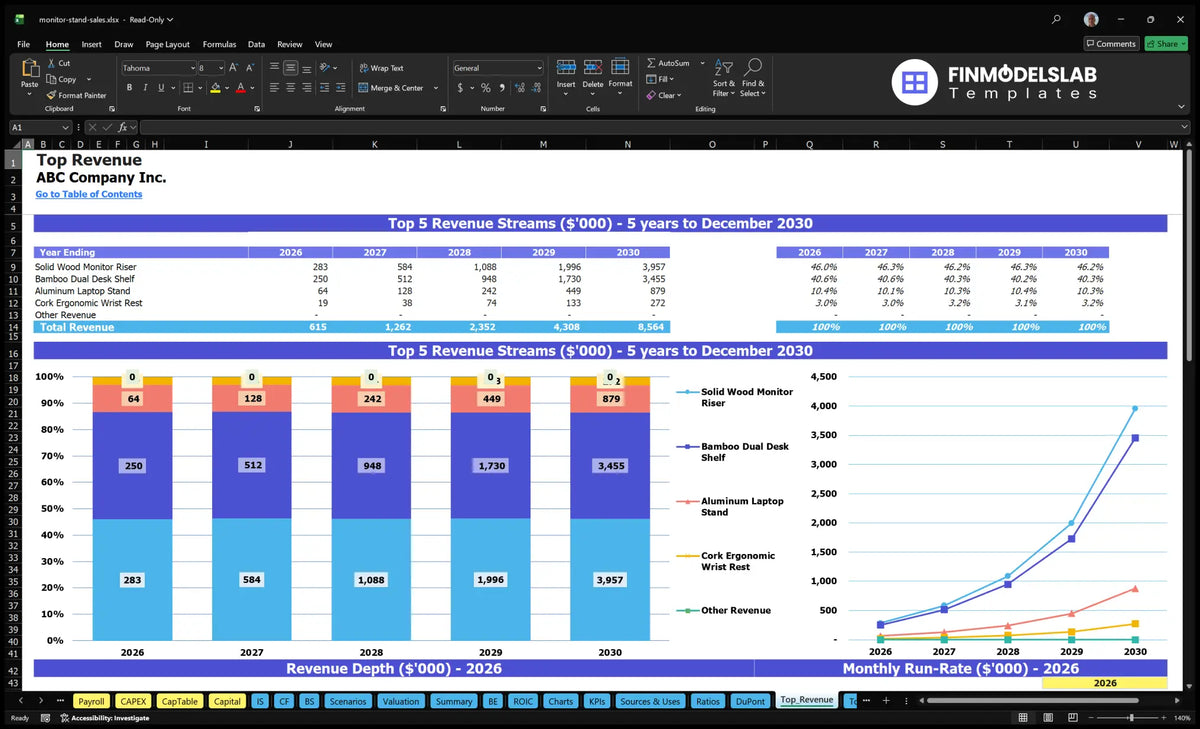The width and height of the screenshot is (1200, 729).
Task: Click Find & Select magnifier icon
Action: point(753,67)
